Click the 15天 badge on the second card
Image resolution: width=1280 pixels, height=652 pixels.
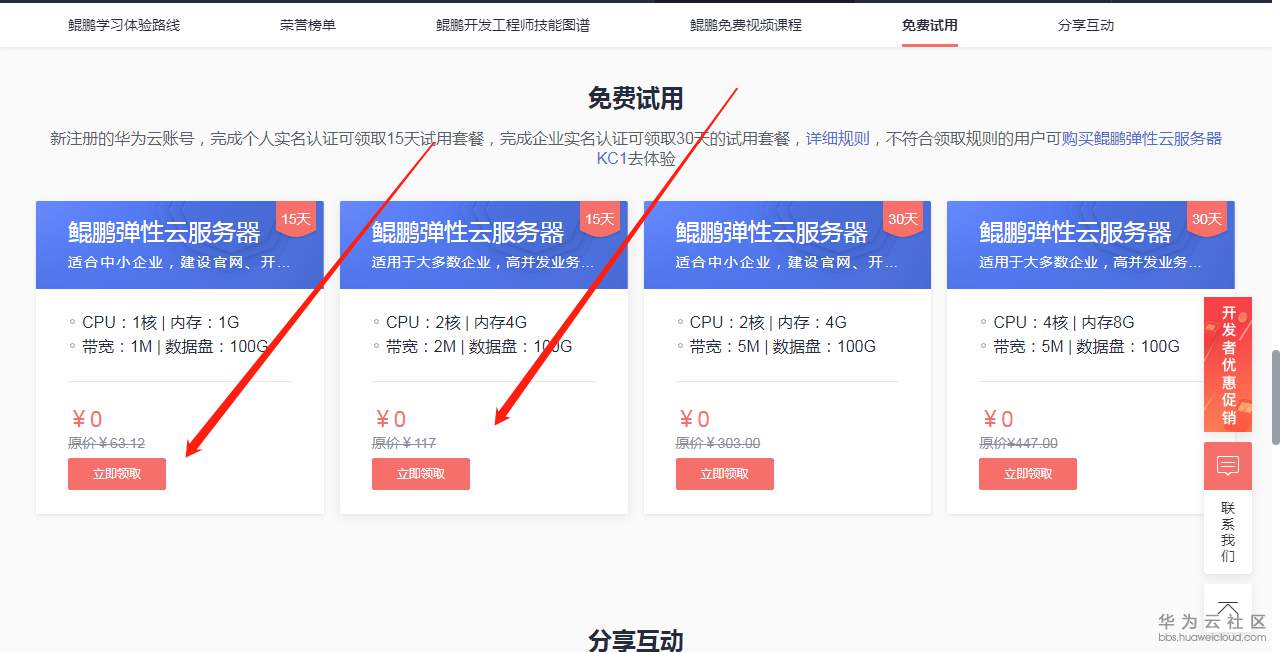(599, 219)
